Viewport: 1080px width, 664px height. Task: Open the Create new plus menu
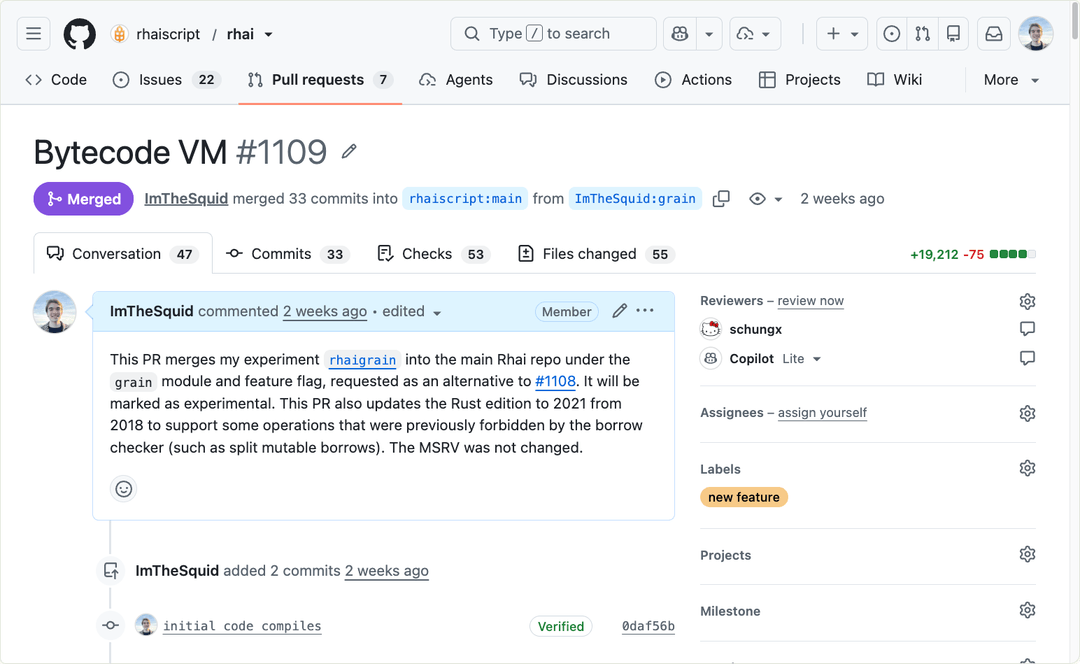click(x=842, y=34)
